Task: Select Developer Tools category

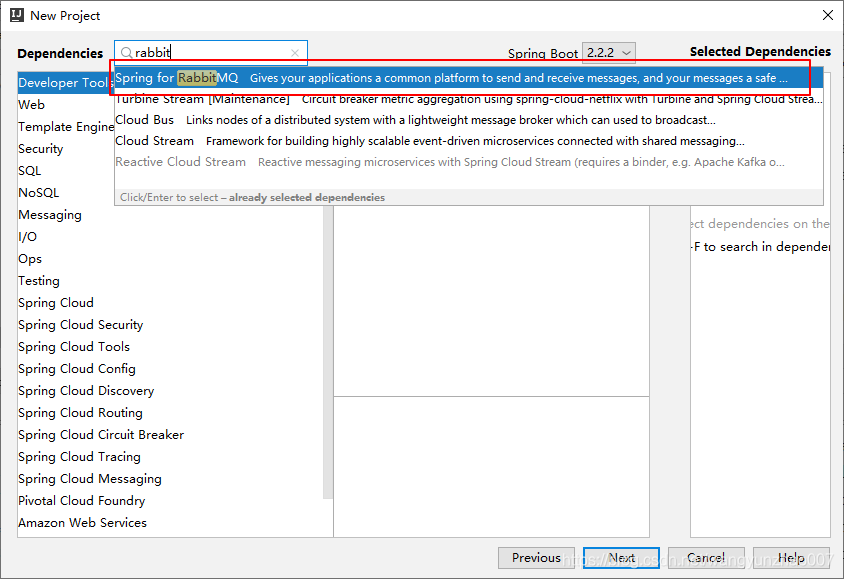Action: click(66, 83)
